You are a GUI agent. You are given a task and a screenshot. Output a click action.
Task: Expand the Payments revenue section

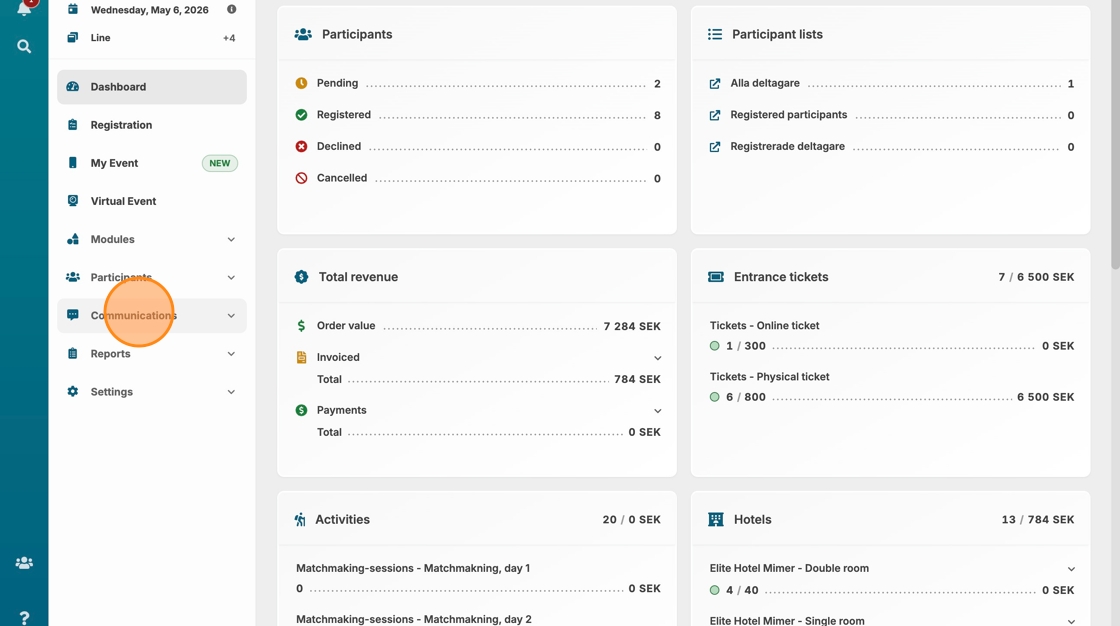tap(657, 411)
